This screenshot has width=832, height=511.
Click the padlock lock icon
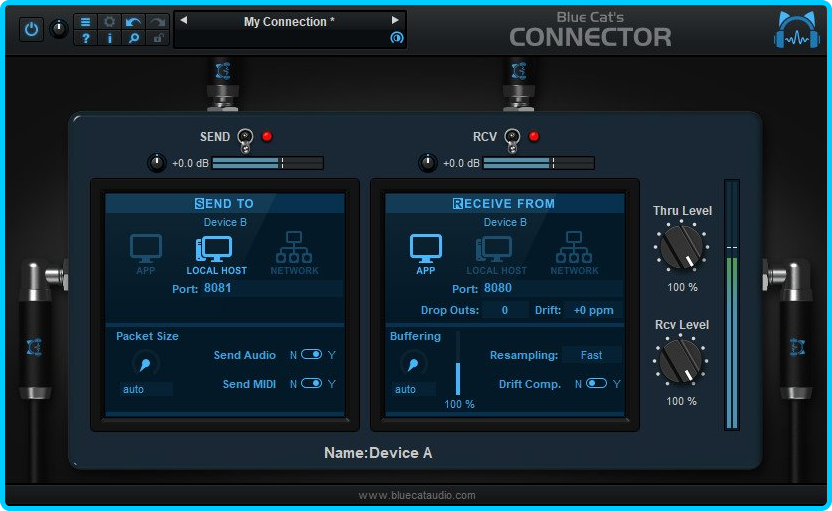click(158, 38)
